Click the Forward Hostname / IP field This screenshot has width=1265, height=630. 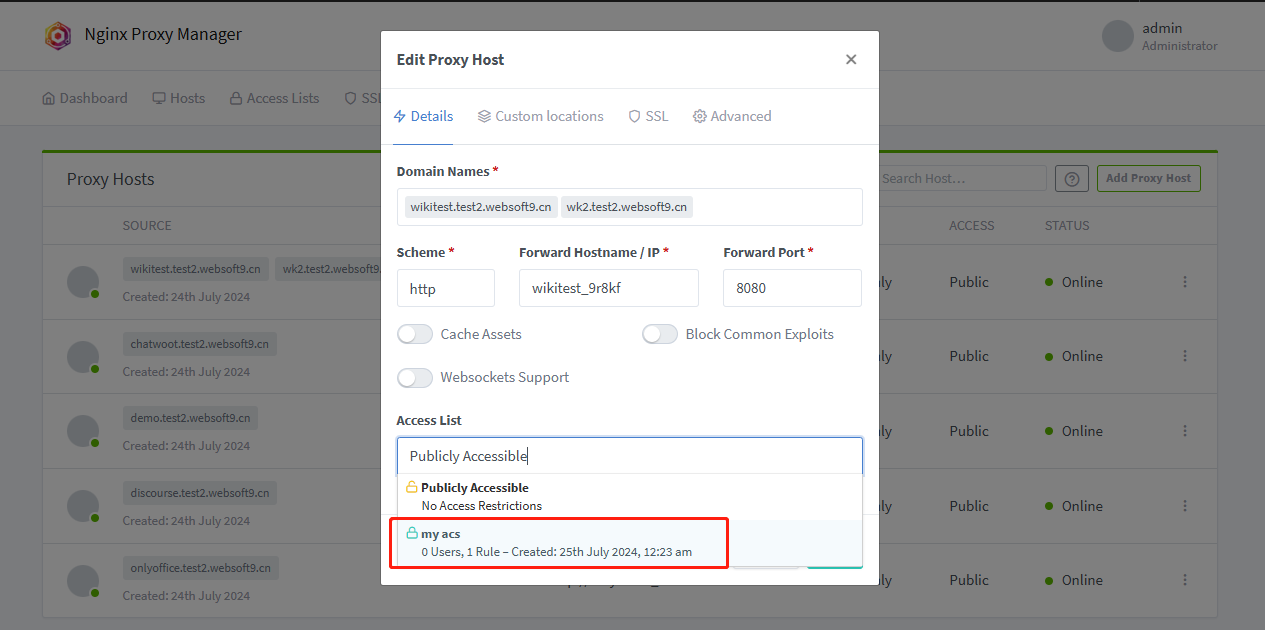point(608,288)
